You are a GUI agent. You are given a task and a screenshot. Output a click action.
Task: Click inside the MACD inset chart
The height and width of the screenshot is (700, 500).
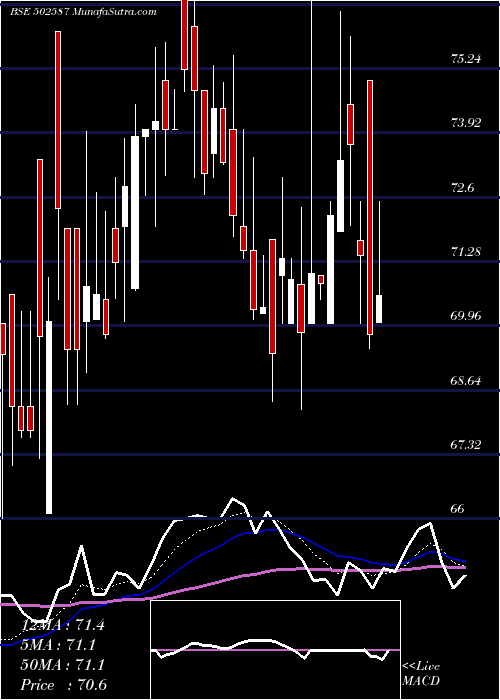pyautogui.click(x=275, y=650)
